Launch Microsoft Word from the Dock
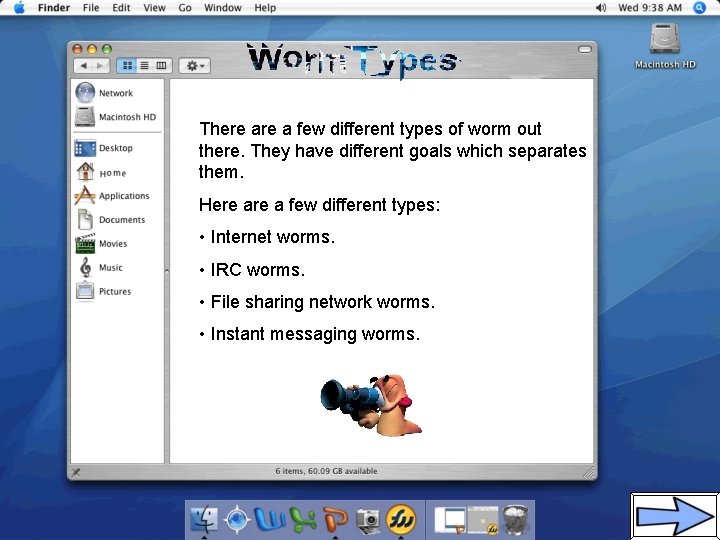720x540 pixels. click(270, 519)
